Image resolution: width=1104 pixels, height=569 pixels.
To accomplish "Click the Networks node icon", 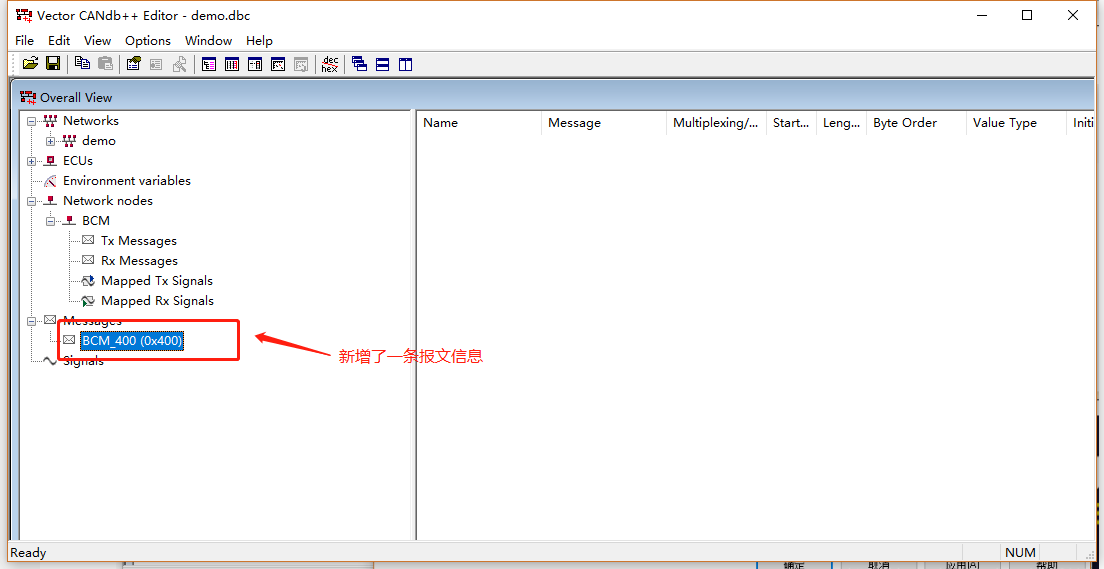I will pyautogui.click(x=50, y=120).
